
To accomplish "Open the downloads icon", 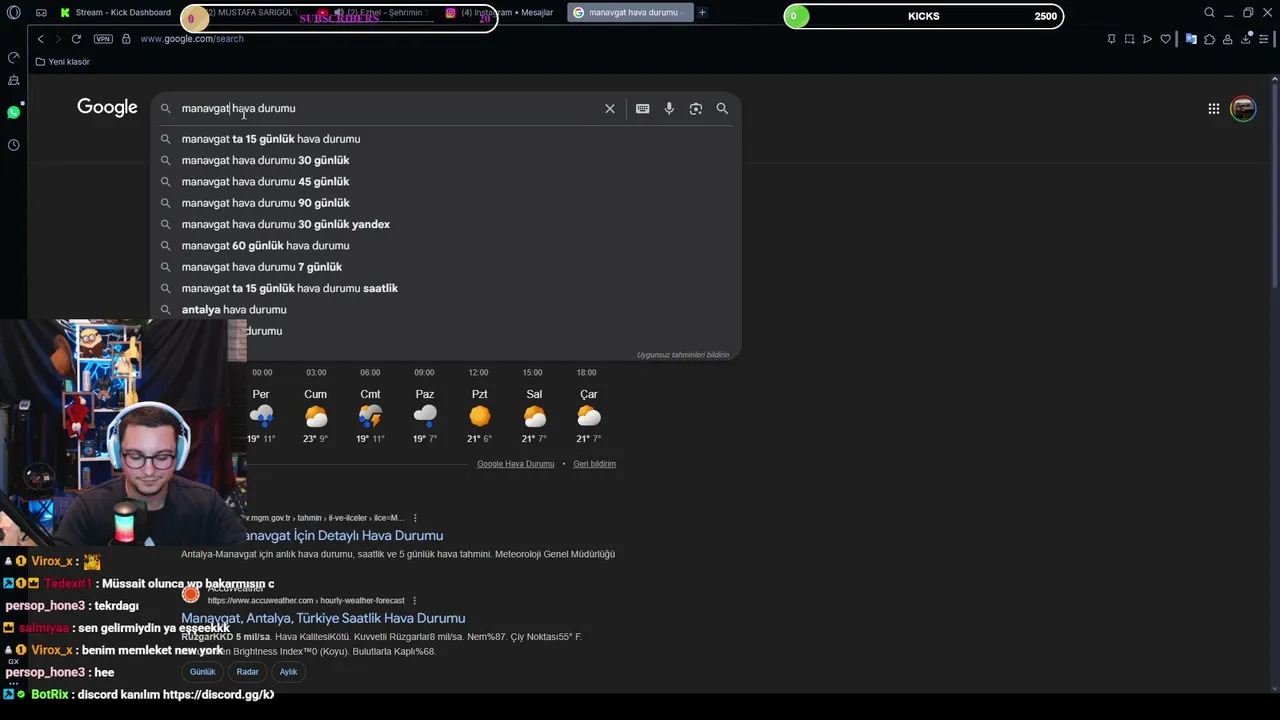I will [1246, 39].
